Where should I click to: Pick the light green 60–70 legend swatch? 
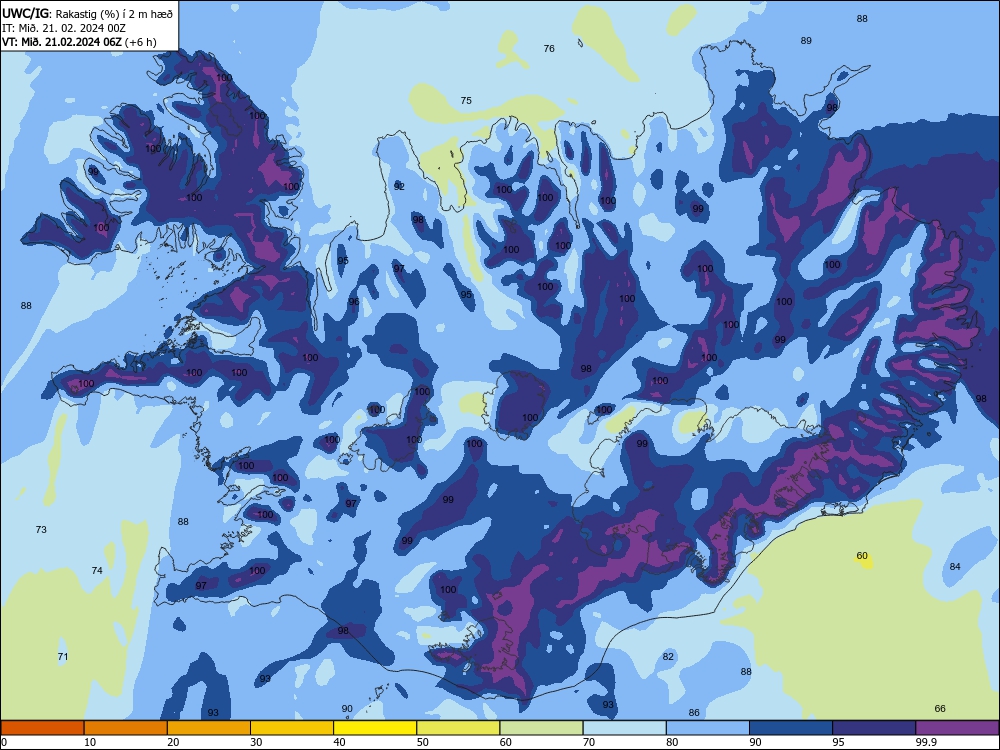click(x=541, y=728)
